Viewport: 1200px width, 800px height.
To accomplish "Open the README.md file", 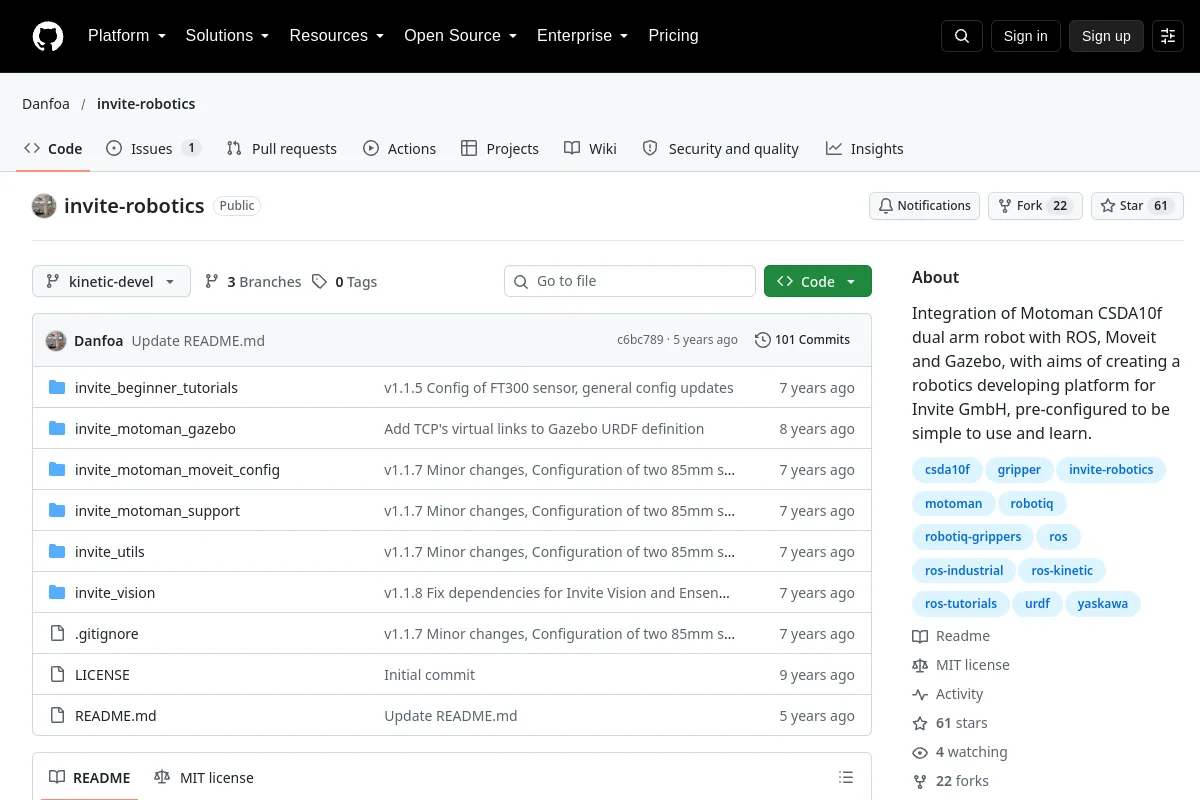I will pos(116,716).
